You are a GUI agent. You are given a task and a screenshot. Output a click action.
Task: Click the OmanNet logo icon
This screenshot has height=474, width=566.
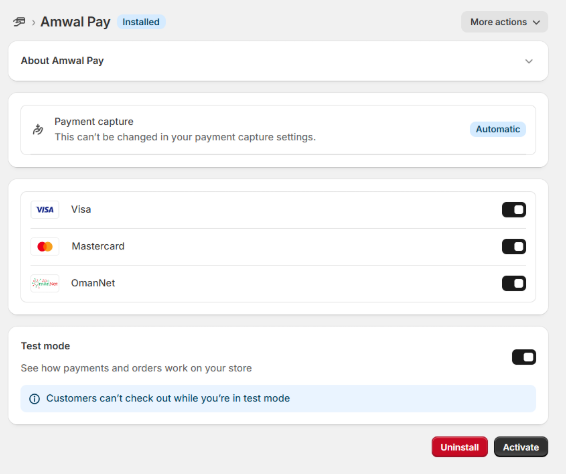click(x=45, y=283)
